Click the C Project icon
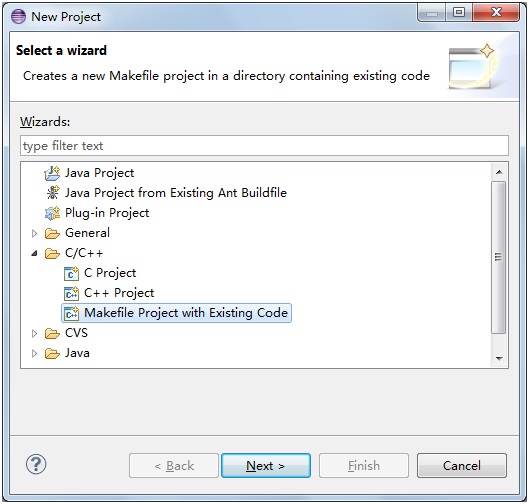This screenshot has height=504, width=529. (x=71, y=273)
